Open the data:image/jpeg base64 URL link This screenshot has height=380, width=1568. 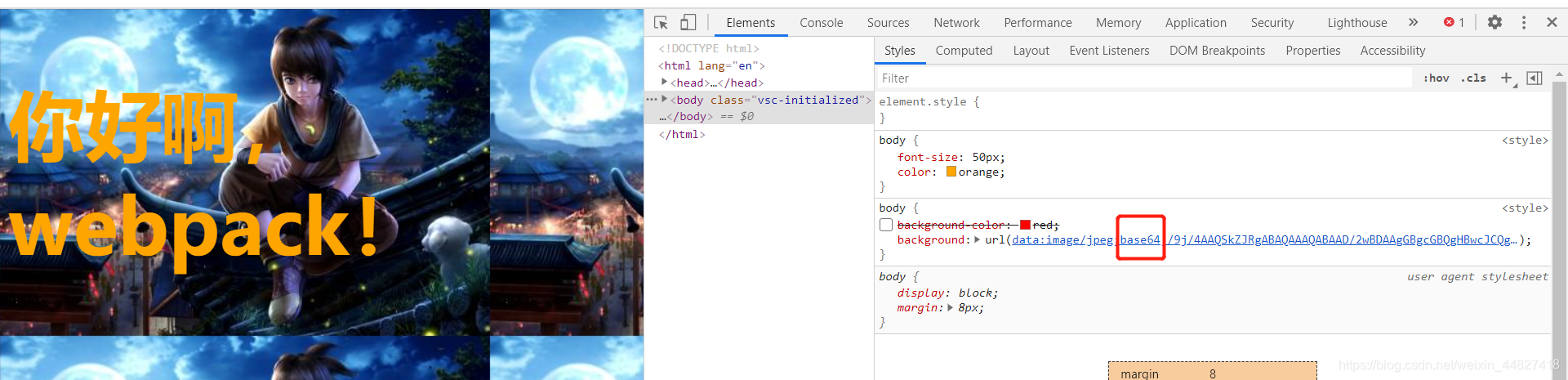point(1264,239)
